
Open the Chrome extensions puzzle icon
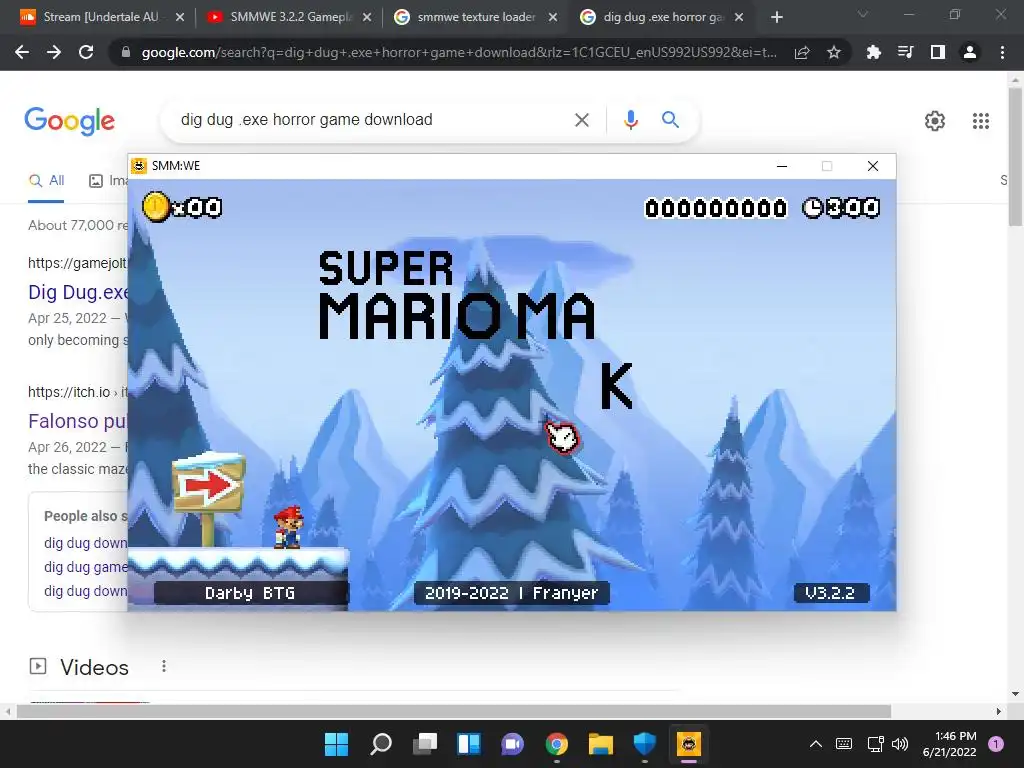click(x=873, y=52)
